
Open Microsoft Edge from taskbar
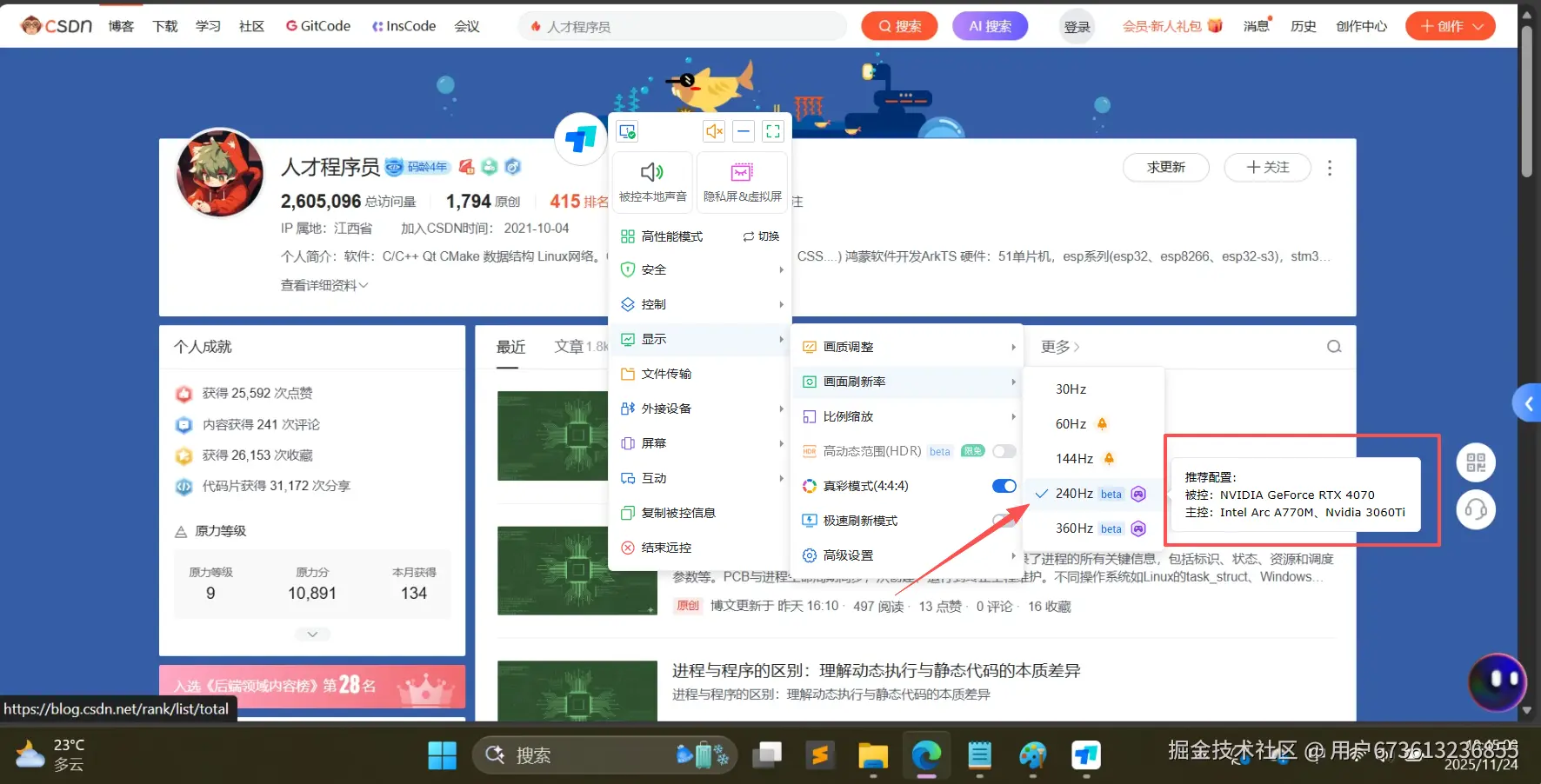point(926,755)
